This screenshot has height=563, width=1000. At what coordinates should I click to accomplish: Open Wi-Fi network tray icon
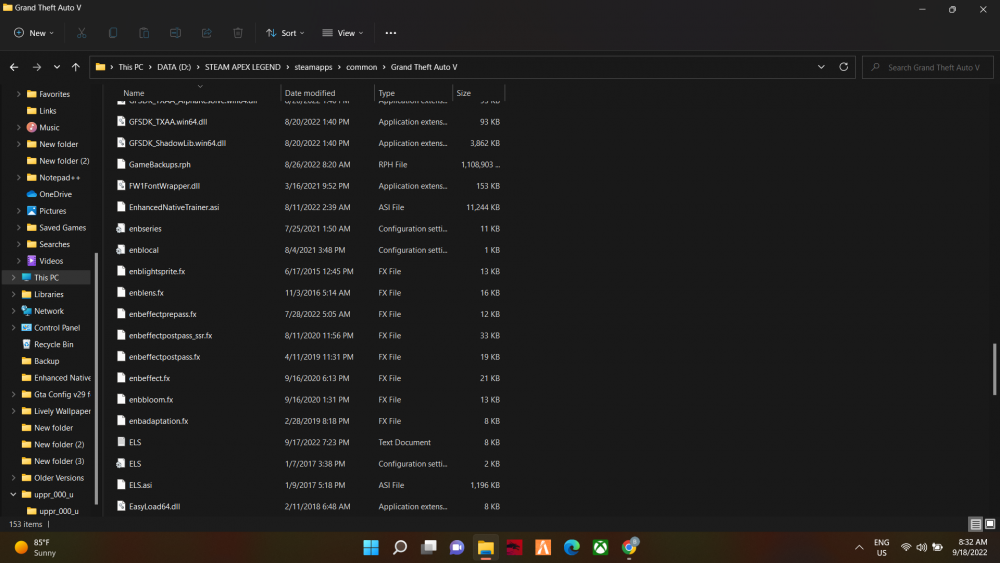pos(906,547)
